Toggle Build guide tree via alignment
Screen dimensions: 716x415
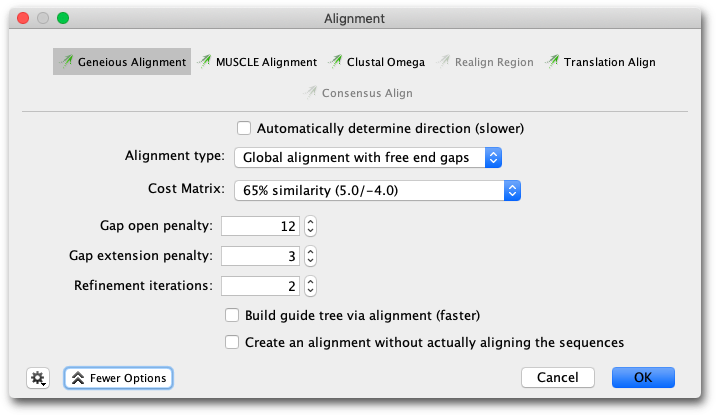[232, 315]
